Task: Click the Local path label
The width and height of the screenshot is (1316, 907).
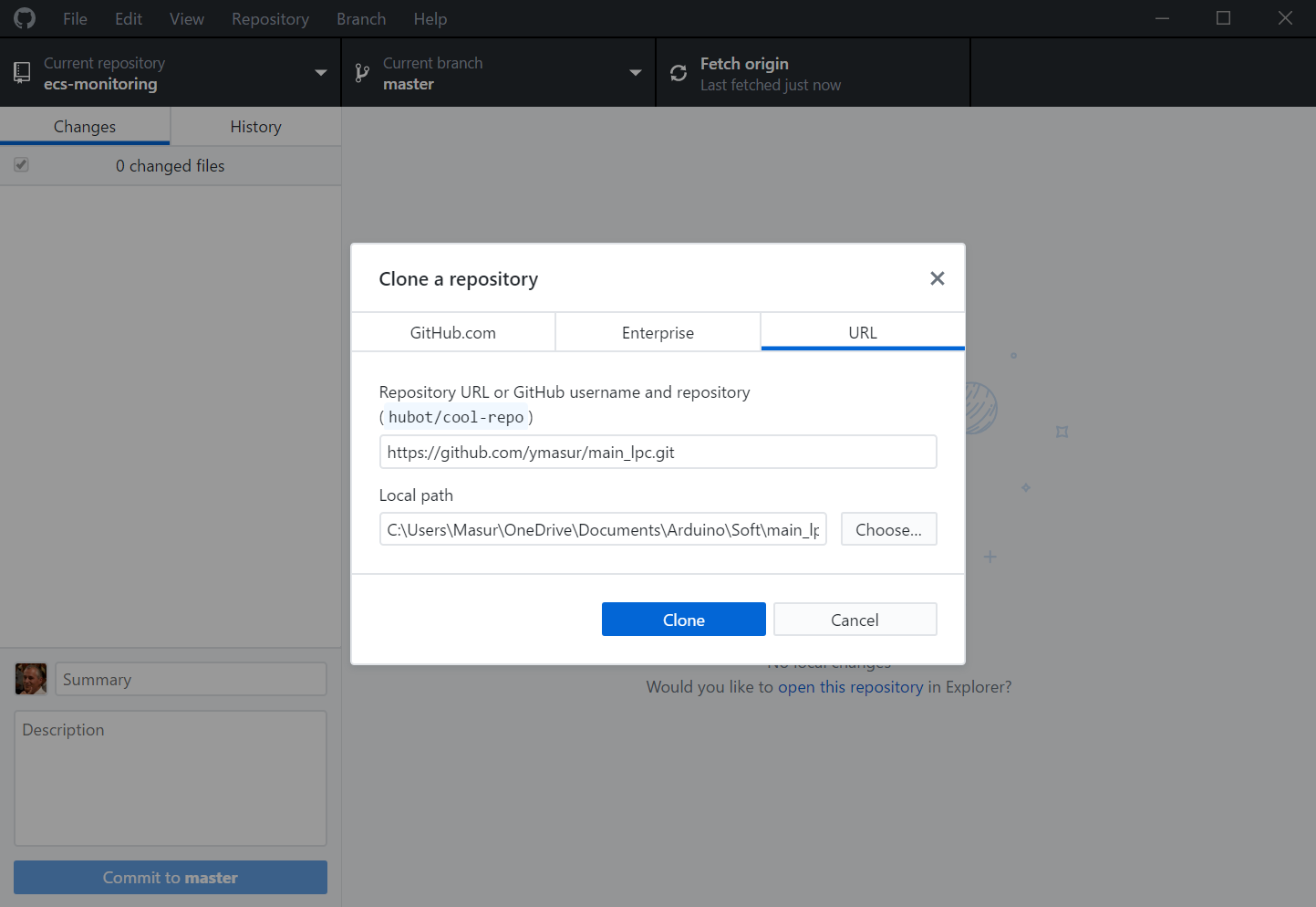Action: [416, 495]
